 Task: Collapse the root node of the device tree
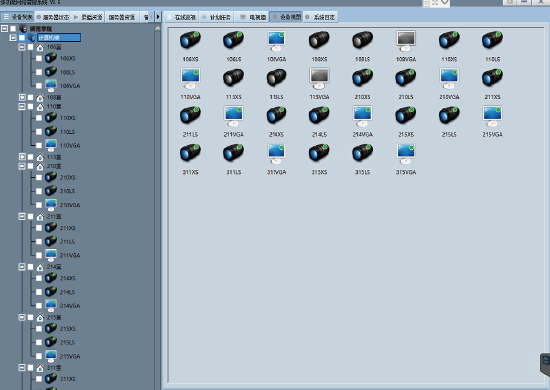click(x=5, y=28)
